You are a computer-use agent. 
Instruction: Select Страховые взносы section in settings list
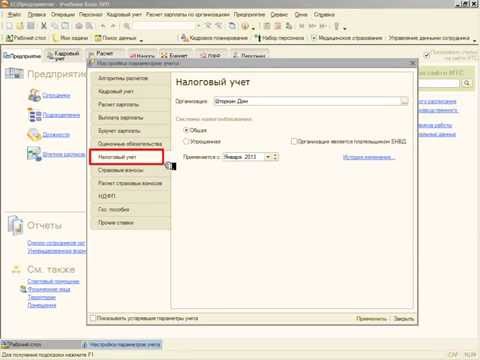pos(130,170)
